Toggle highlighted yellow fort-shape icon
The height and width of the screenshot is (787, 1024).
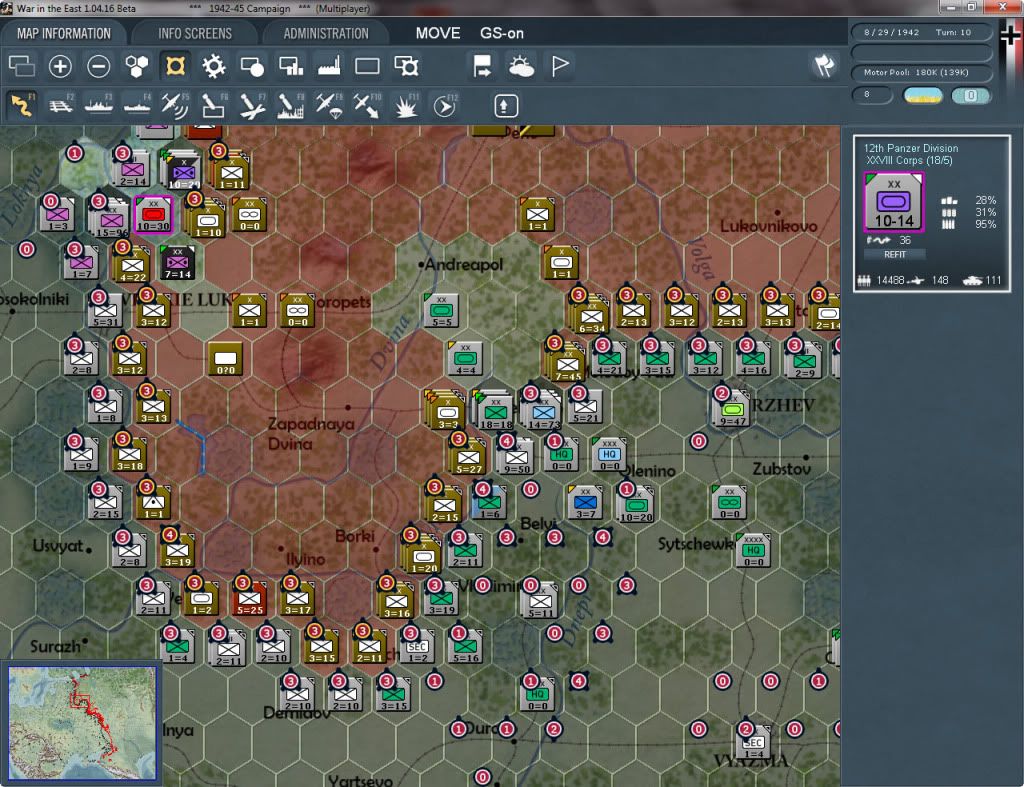pos(175,66)
